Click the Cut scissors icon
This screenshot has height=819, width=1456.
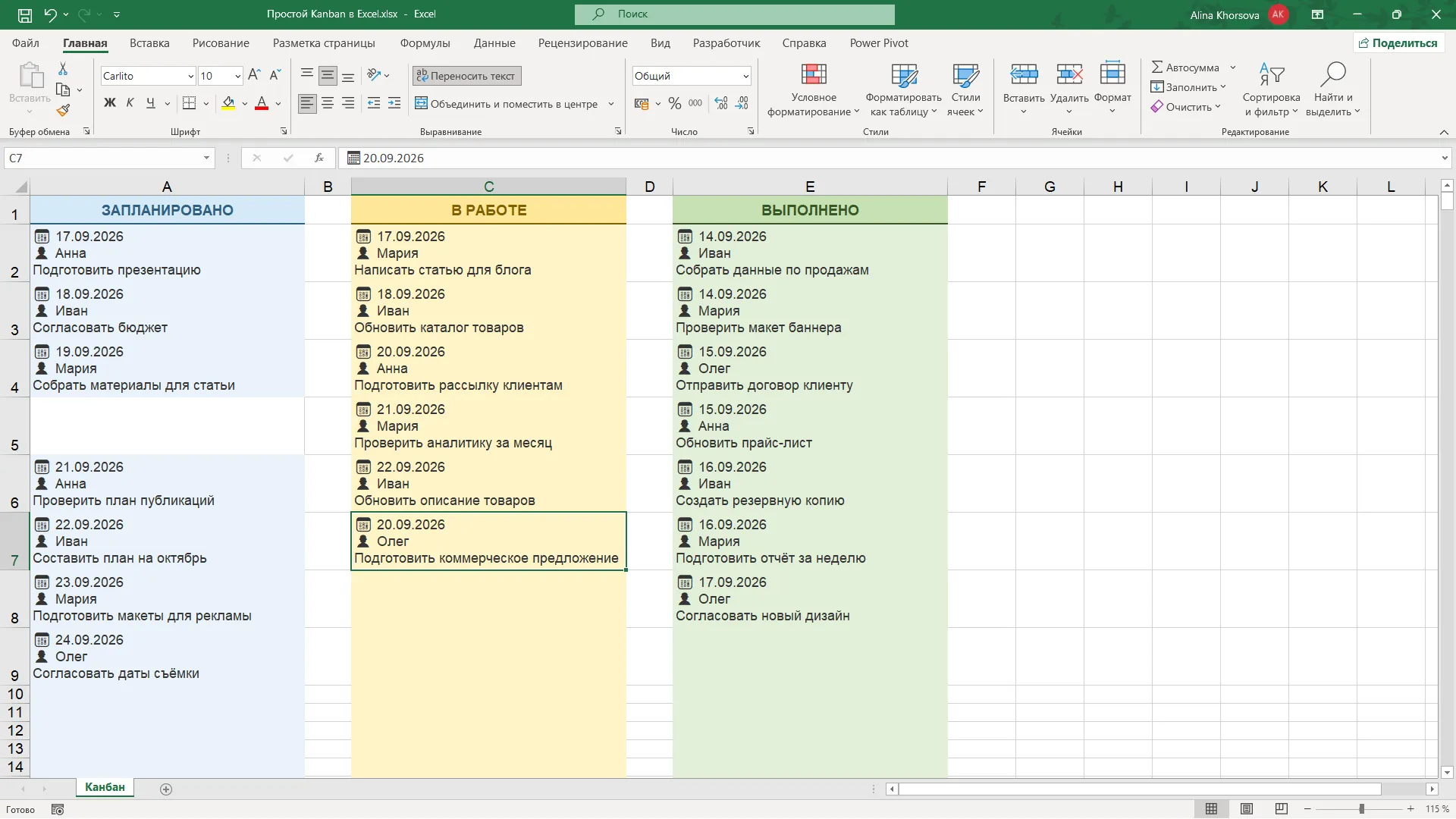click(x=63, y=69)
